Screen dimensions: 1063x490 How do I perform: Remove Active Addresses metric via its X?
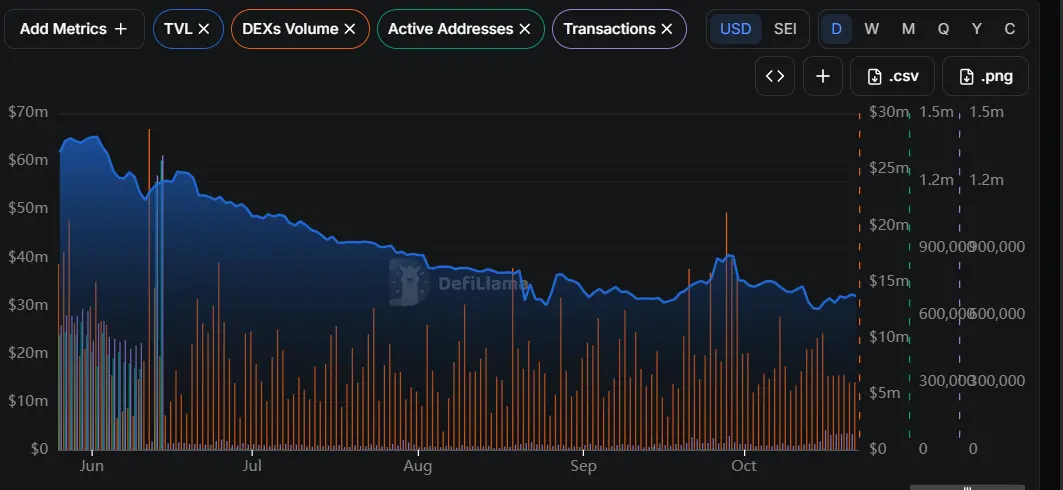(x=525, y=29)
